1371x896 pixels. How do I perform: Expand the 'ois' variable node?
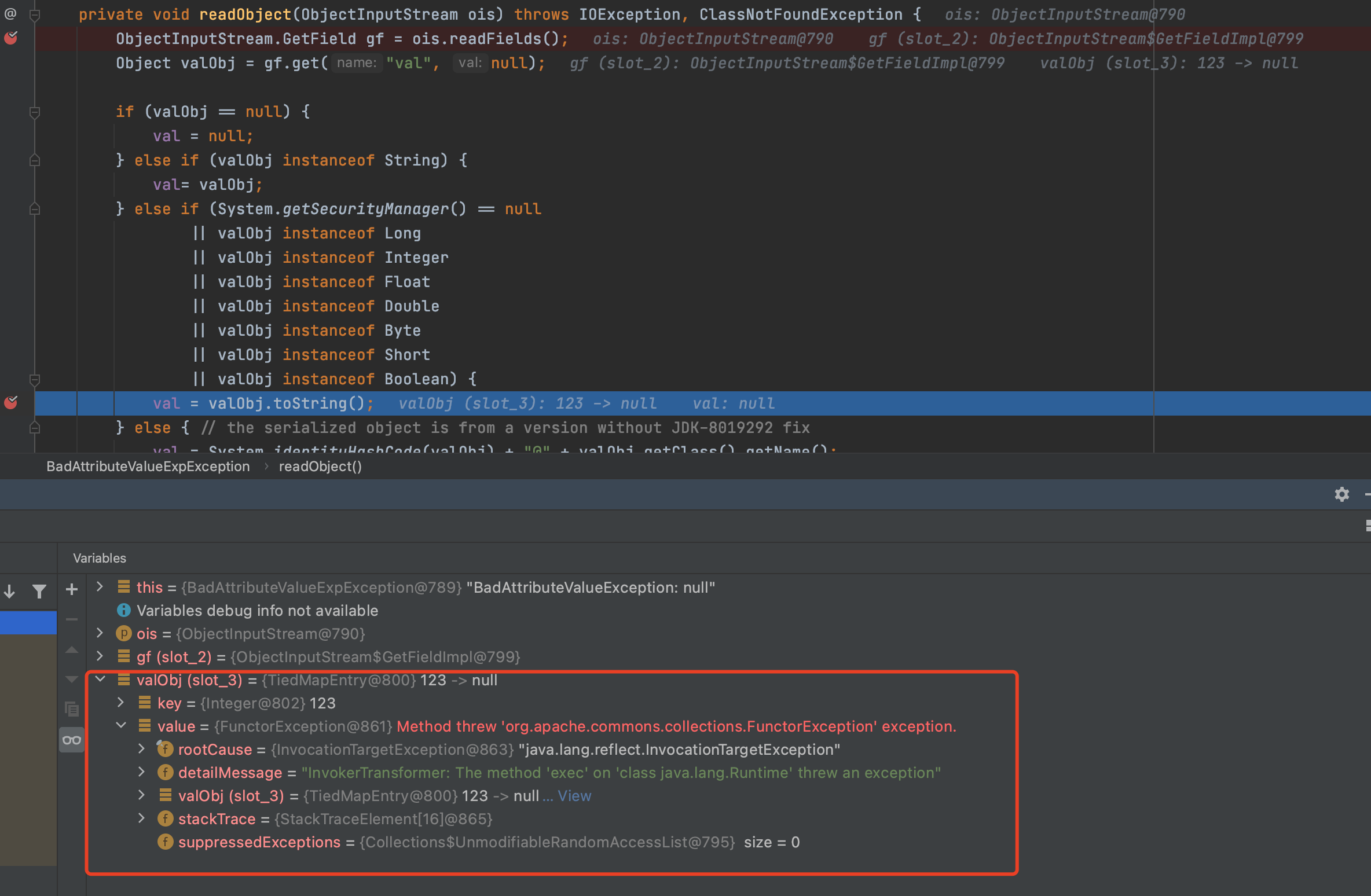pyautogui.click(x=100, y=633)
